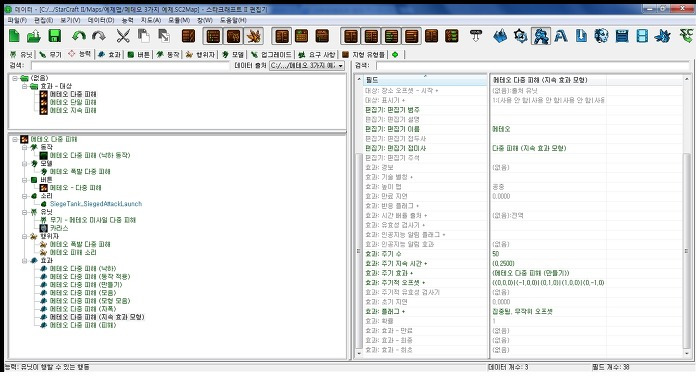Viewport: 700px width, 376px height.
Task: Open the 도움말(H) menu
Action: pyautogui.click(x=233, y=20)
